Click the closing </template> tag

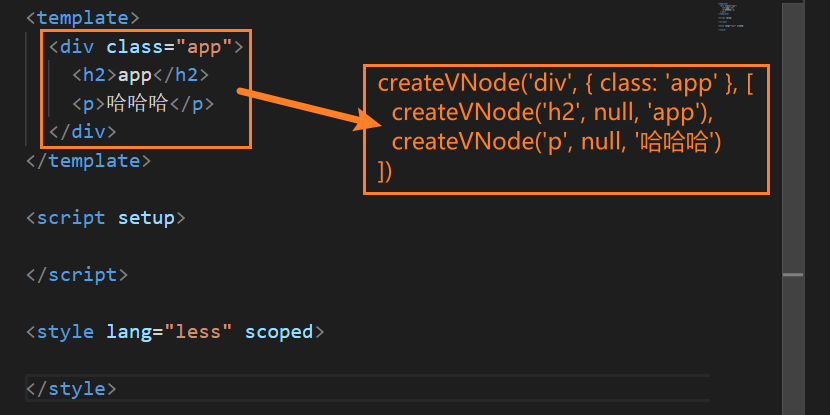[x=88, y=160]
